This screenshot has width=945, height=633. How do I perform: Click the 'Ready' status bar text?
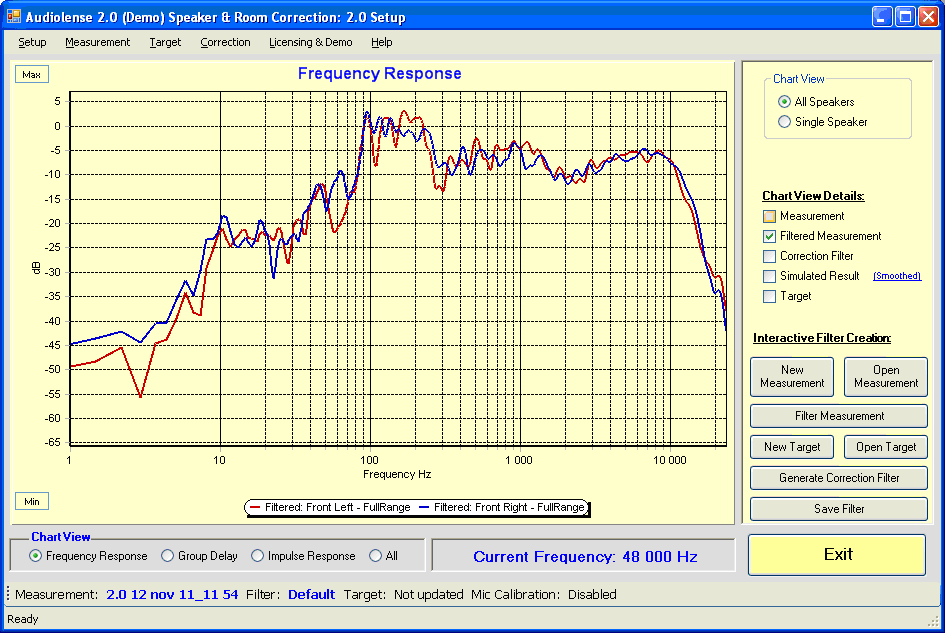(x=22, y=619)
